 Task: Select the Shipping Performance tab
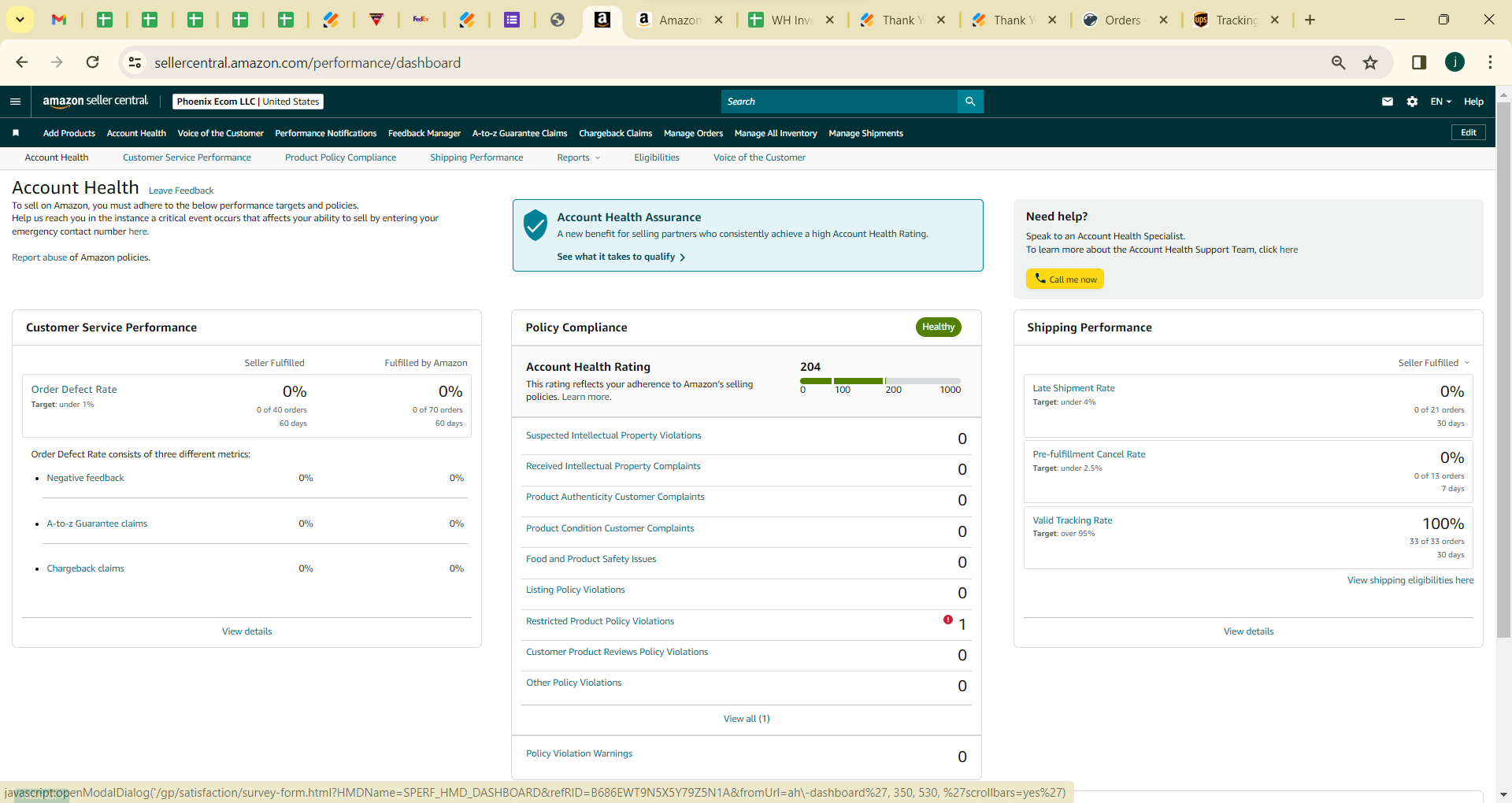[476, 157]
